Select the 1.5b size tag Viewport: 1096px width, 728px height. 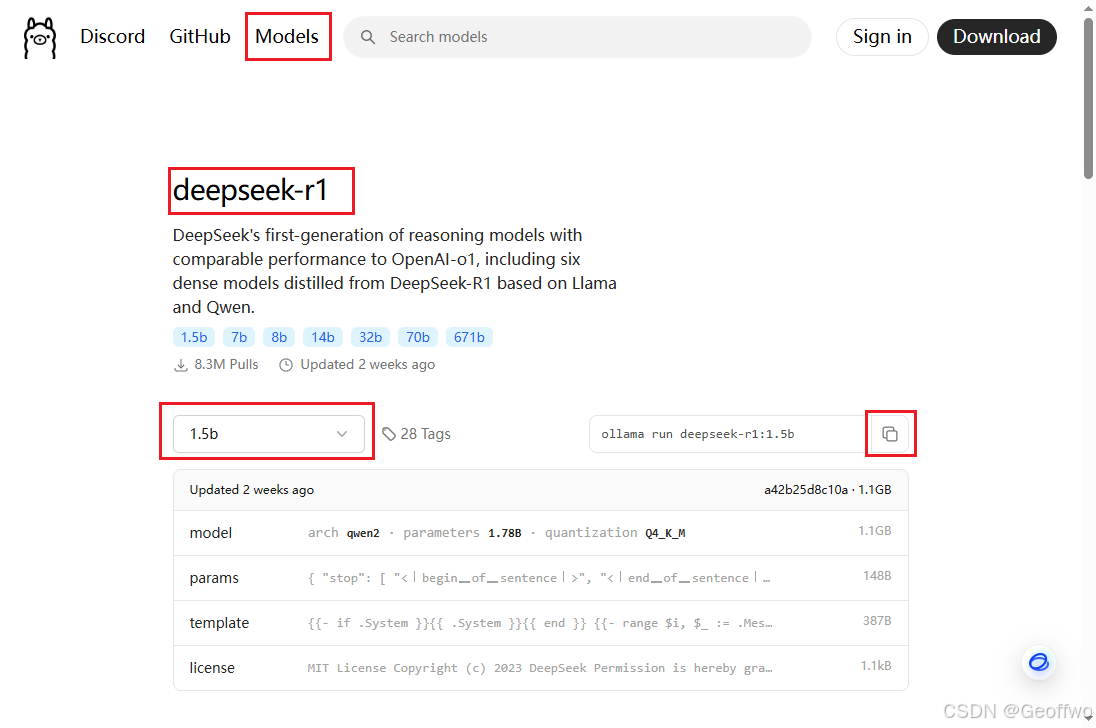194,337
